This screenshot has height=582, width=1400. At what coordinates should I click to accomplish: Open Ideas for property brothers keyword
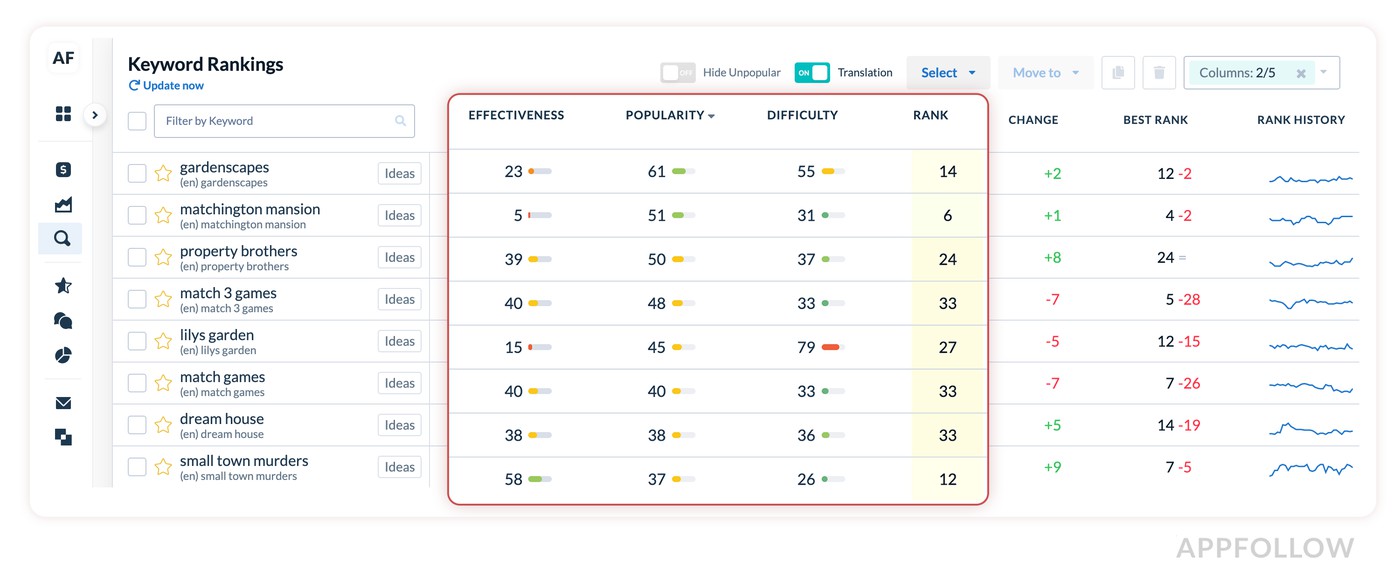tap(399, 258)
